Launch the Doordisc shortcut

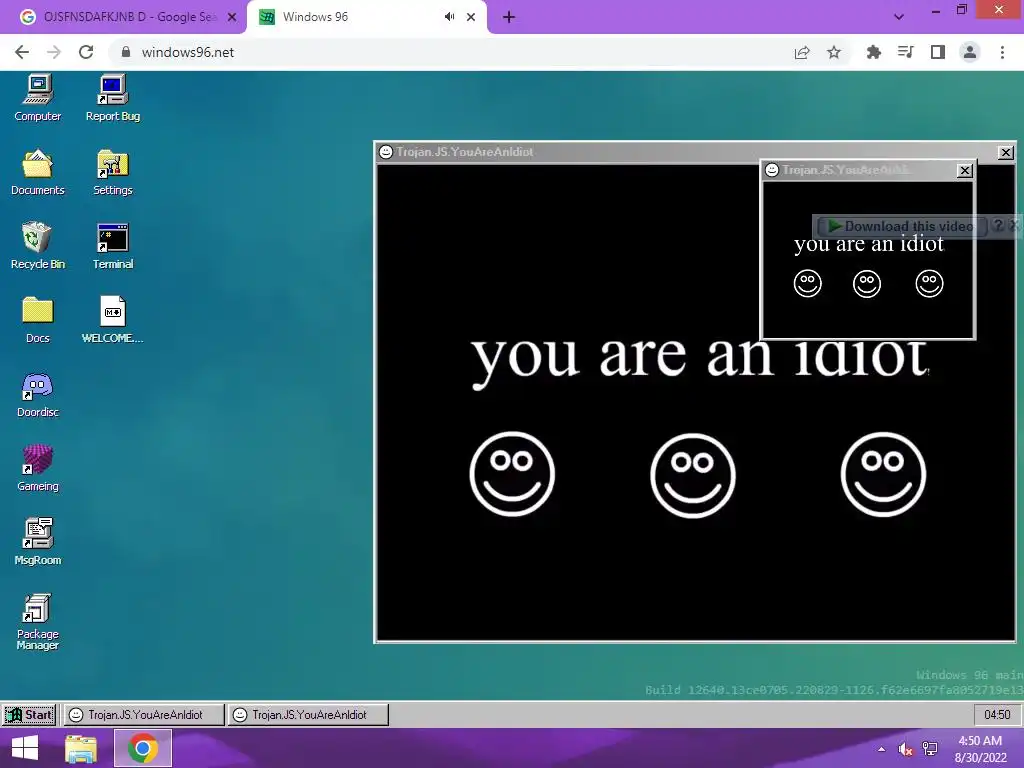(37, 394)
